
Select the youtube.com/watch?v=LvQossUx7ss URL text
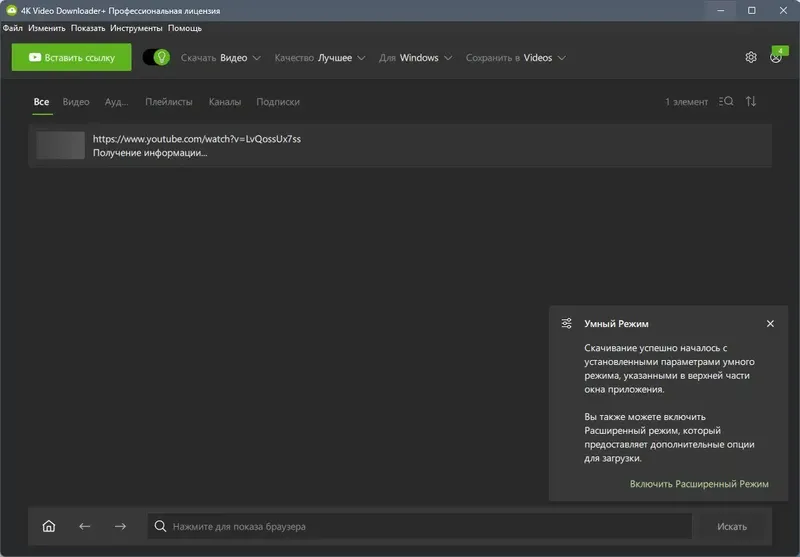click(196, 139)
